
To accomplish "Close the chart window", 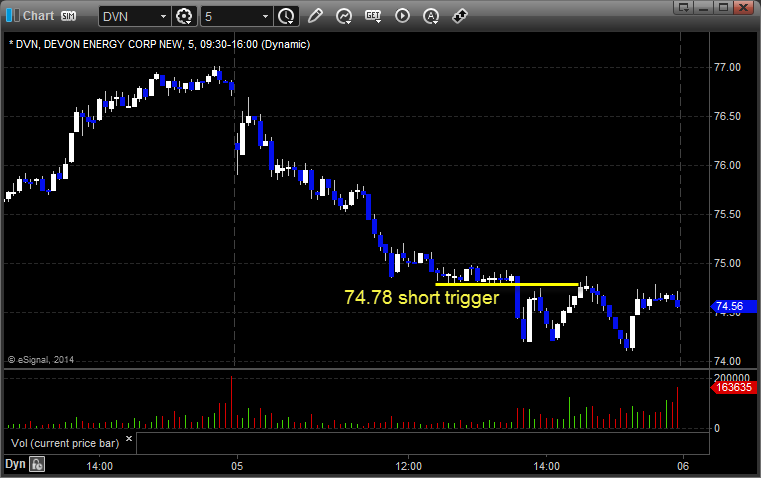I will 744,7.
